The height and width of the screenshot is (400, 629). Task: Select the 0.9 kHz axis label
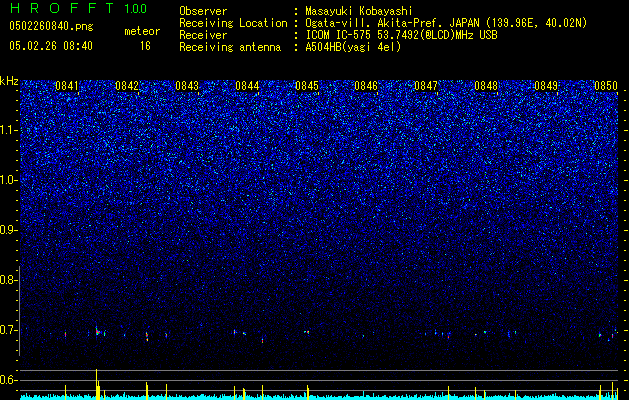pyautogui.click(x=8, y=230)
